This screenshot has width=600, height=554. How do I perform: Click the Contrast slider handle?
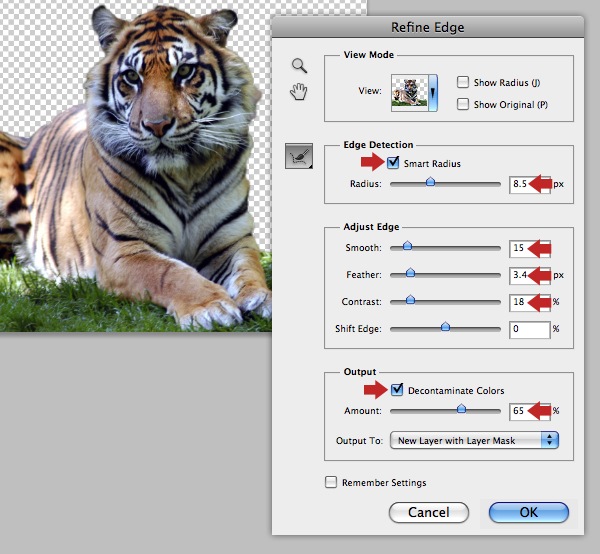[x=410, y=300]
